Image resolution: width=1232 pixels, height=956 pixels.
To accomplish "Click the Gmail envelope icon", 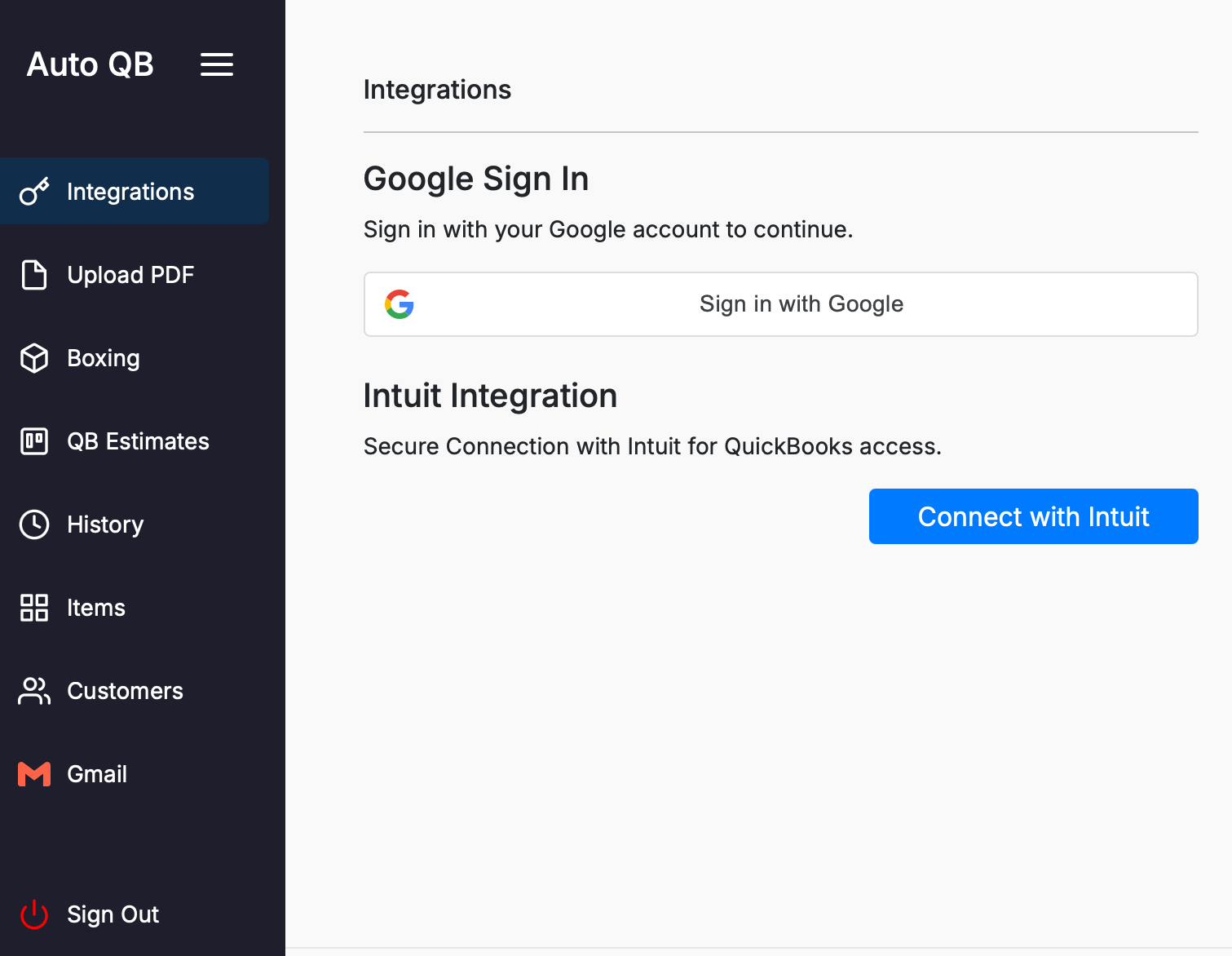I will [34, 774].
